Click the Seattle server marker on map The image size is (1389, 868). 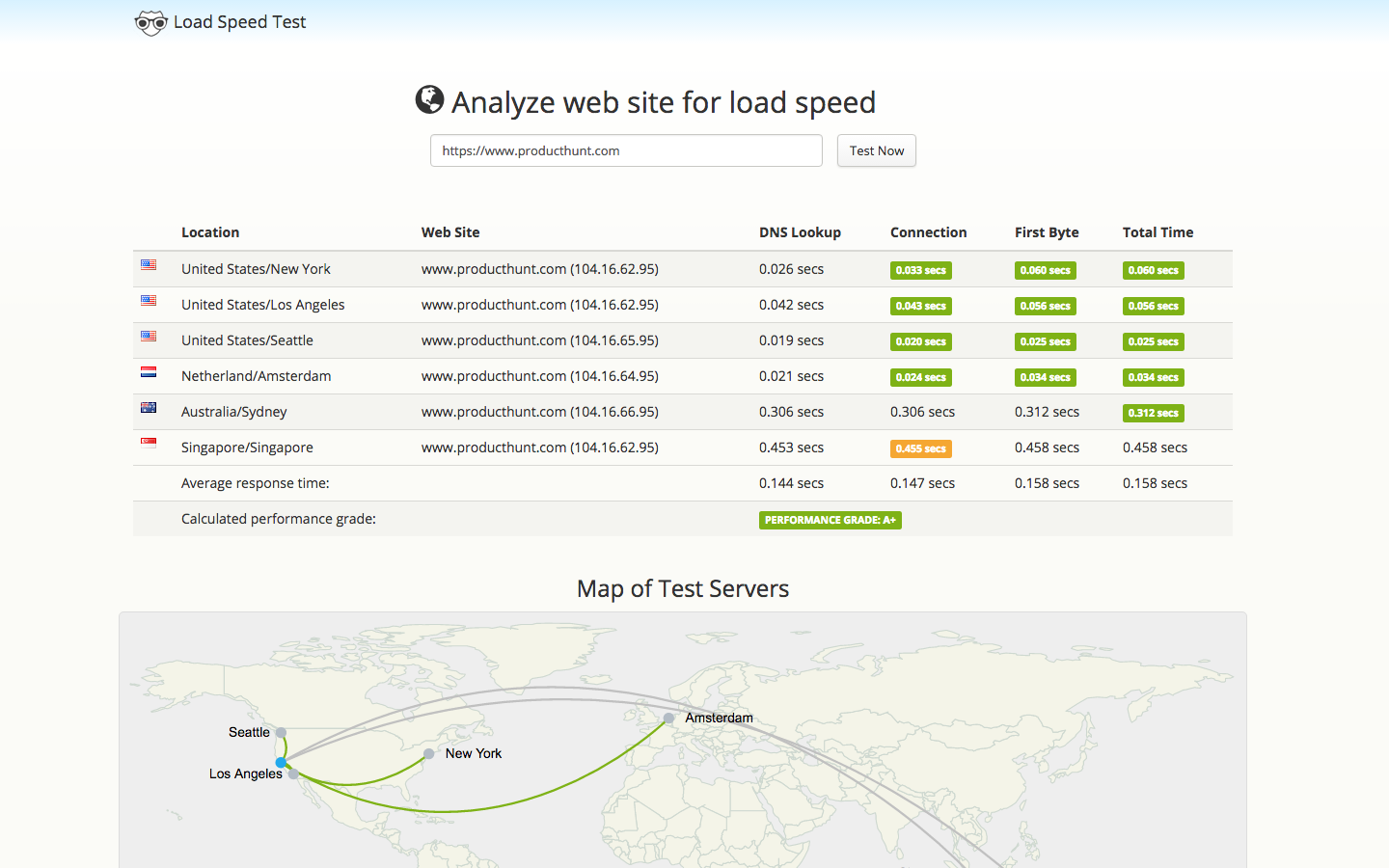281,732
